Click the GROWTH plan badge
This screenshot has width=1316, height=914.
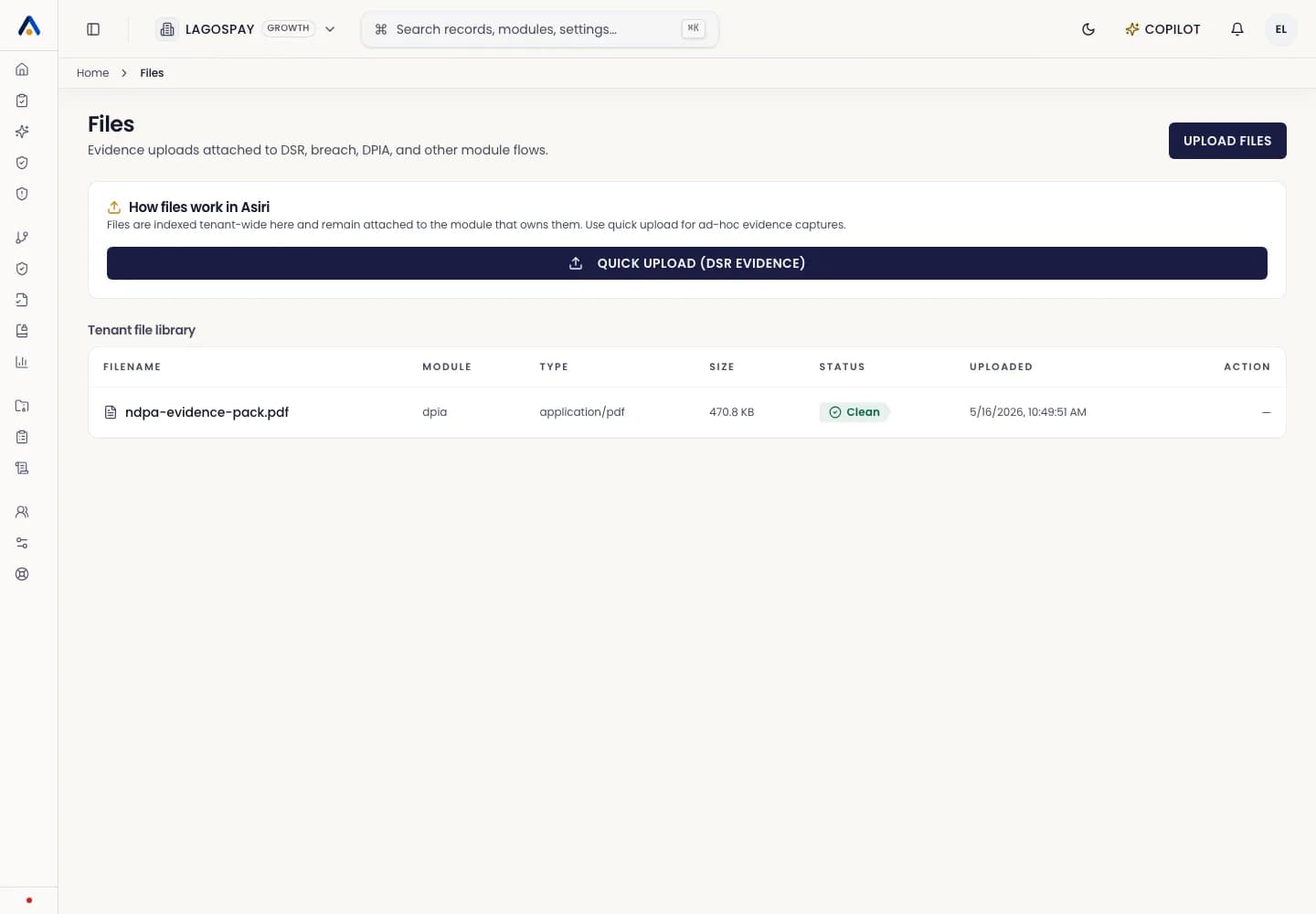coord(289,28)
